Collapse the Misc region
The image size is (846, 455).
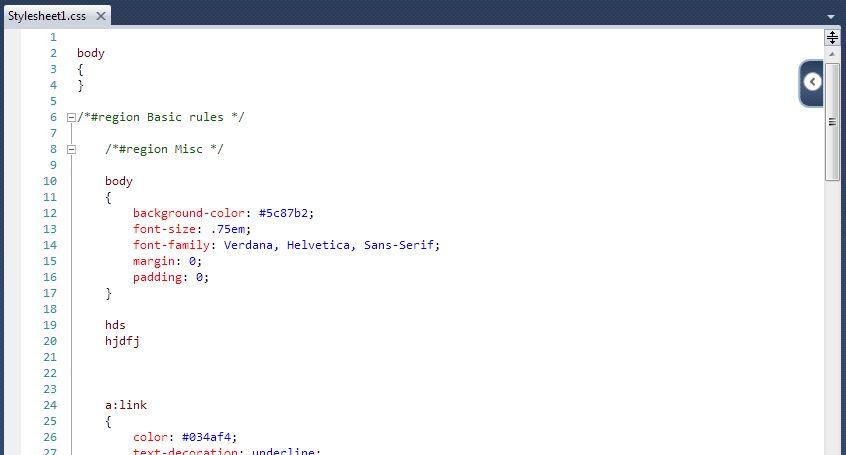71,149
